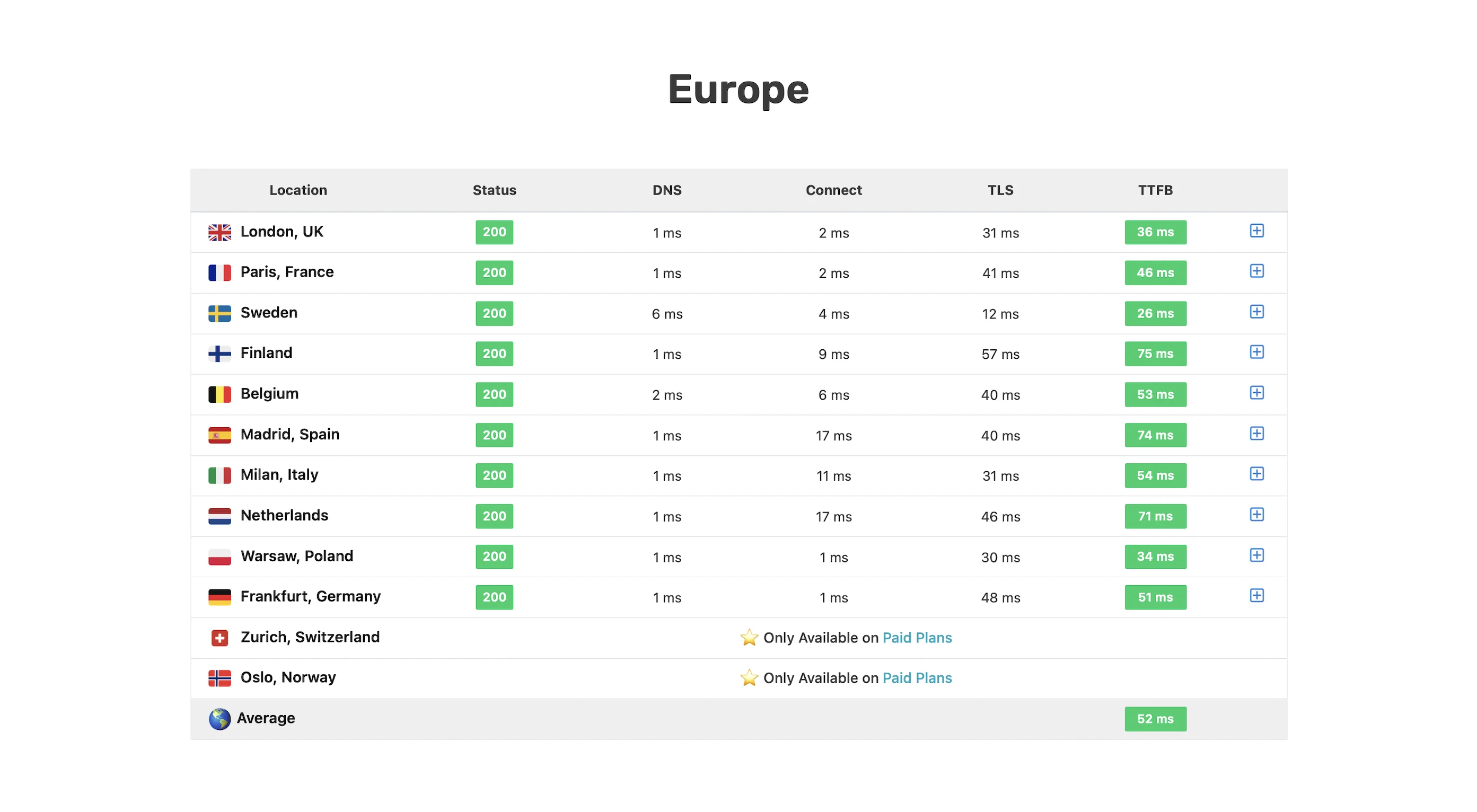Expand the London, UK row details

(1256, 231)
